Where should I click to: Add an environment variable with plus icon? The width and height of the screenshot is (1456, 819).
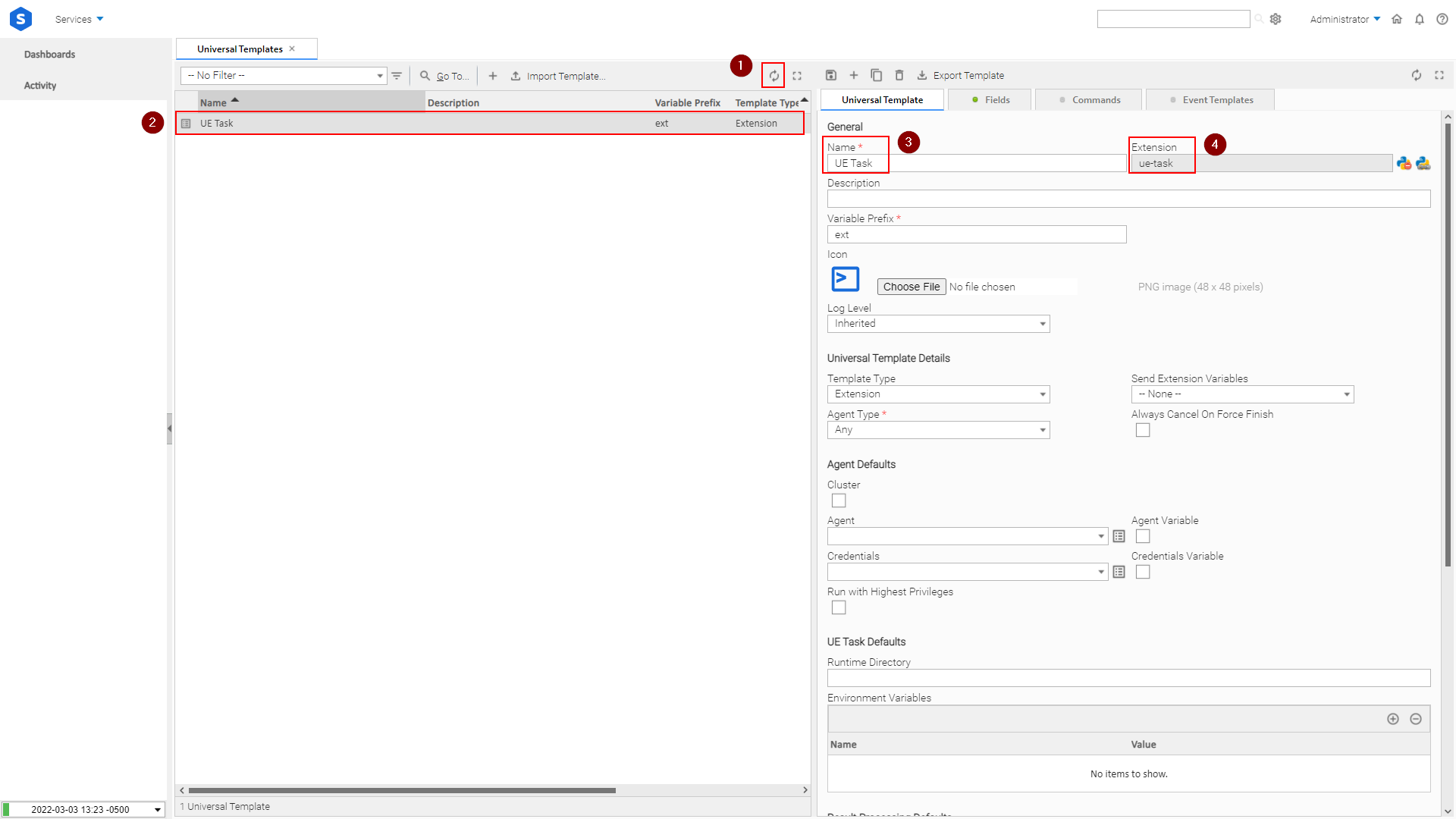click(1393, 719)
